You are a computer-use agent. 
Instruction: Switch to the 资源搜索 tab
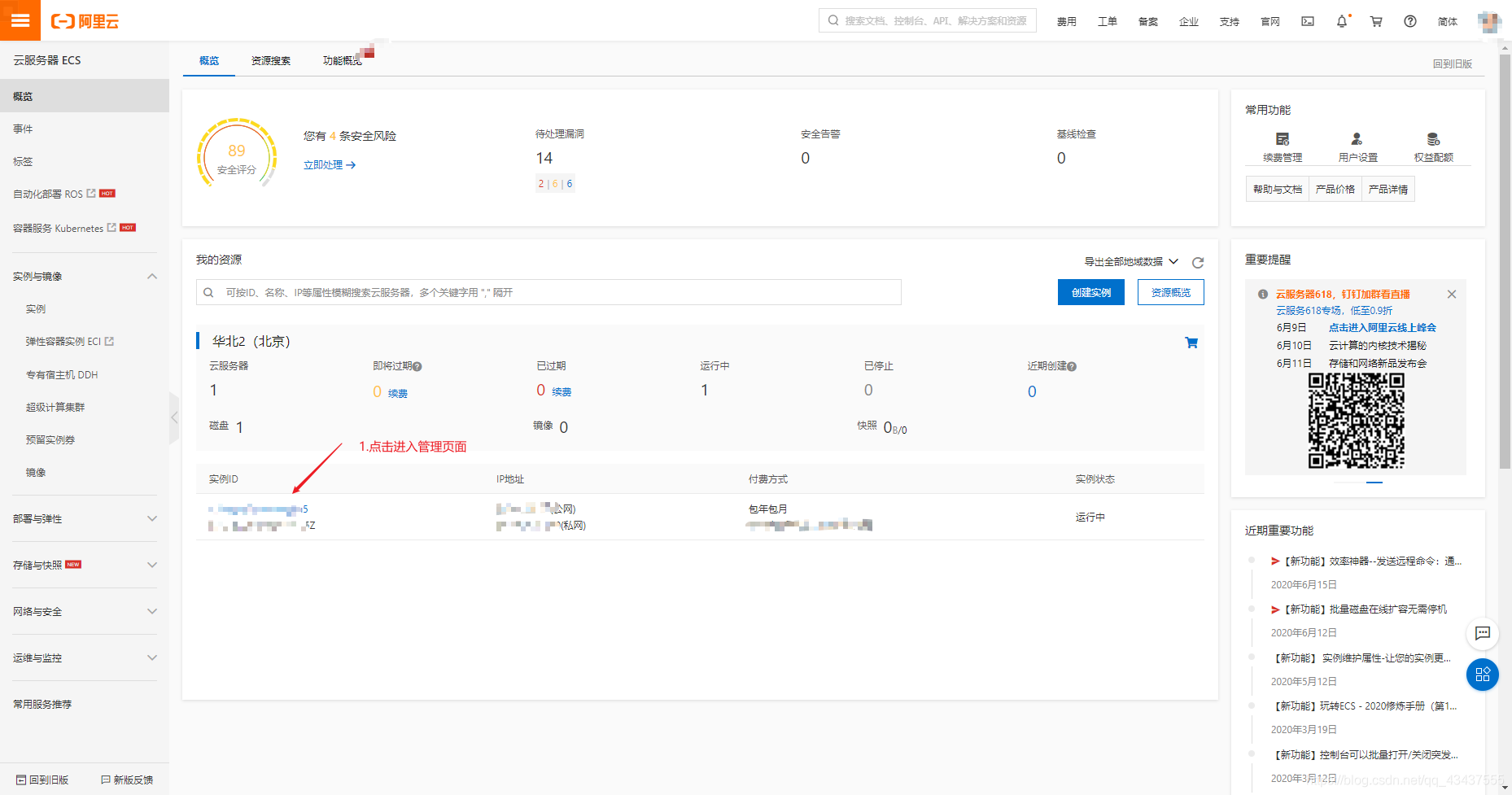pos(271,60)
